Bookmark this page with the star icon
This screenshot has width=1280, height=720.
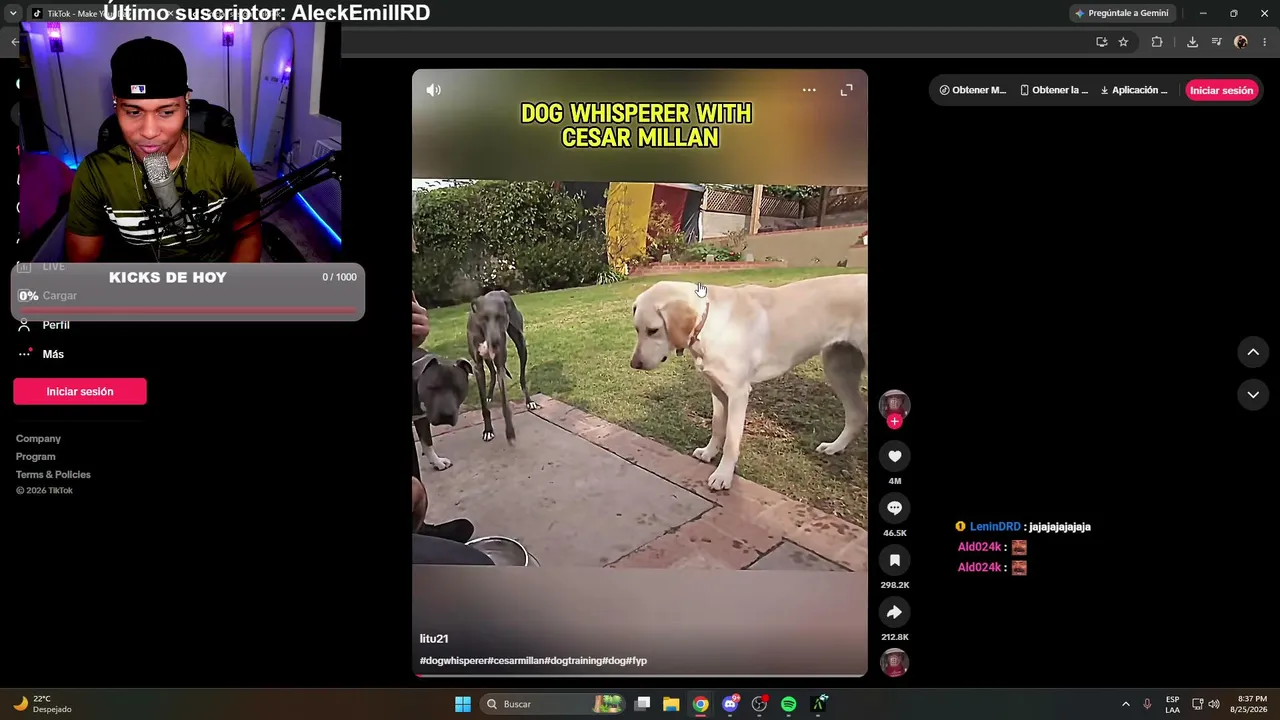tap(1124, 42)
